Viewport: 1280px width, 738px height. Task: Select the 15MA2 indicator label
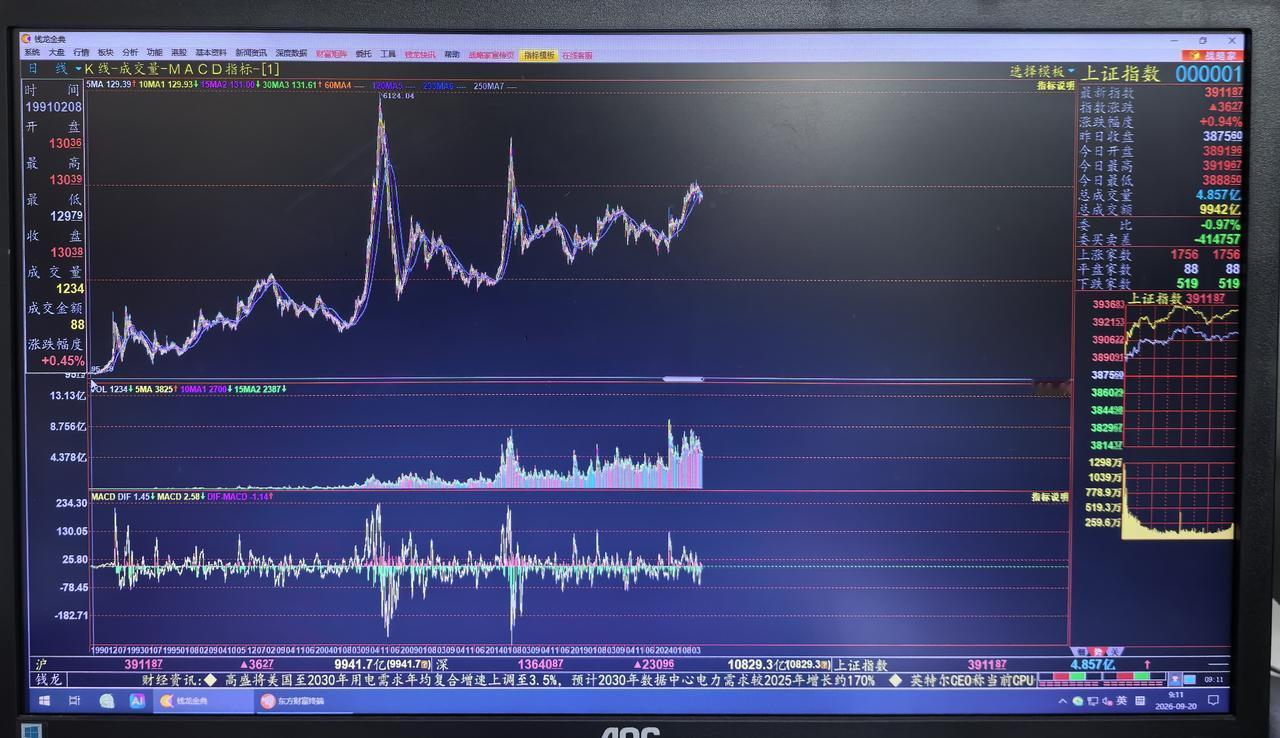pyautogui.click(x=230, y=86)
